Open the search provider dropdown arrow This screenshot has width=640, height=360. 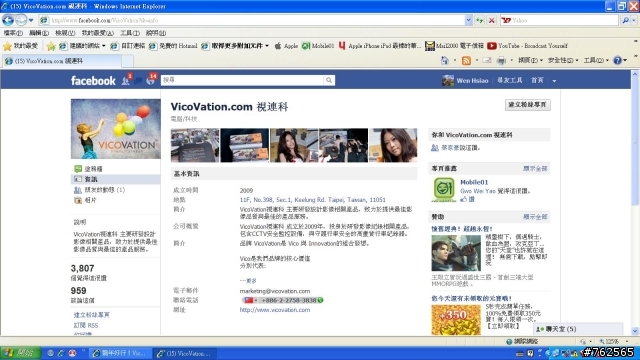pyautogui.click(x=633, y=20)
